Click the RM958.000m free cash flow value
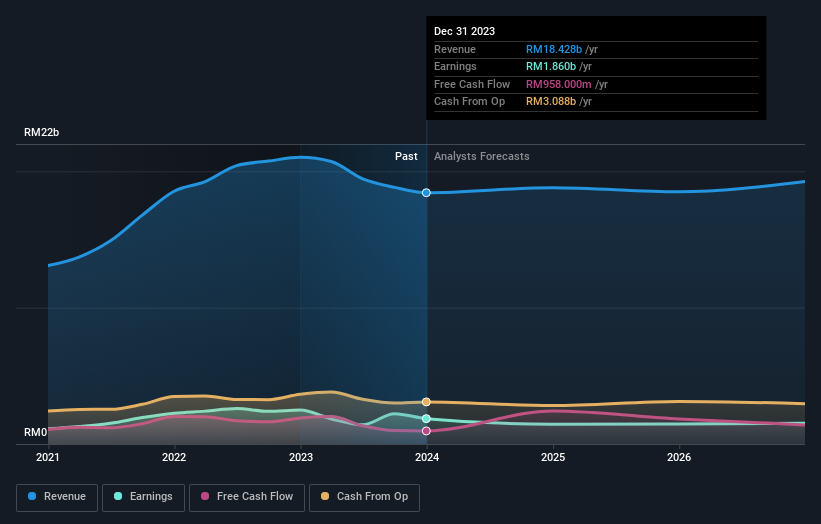 (559, 84)
